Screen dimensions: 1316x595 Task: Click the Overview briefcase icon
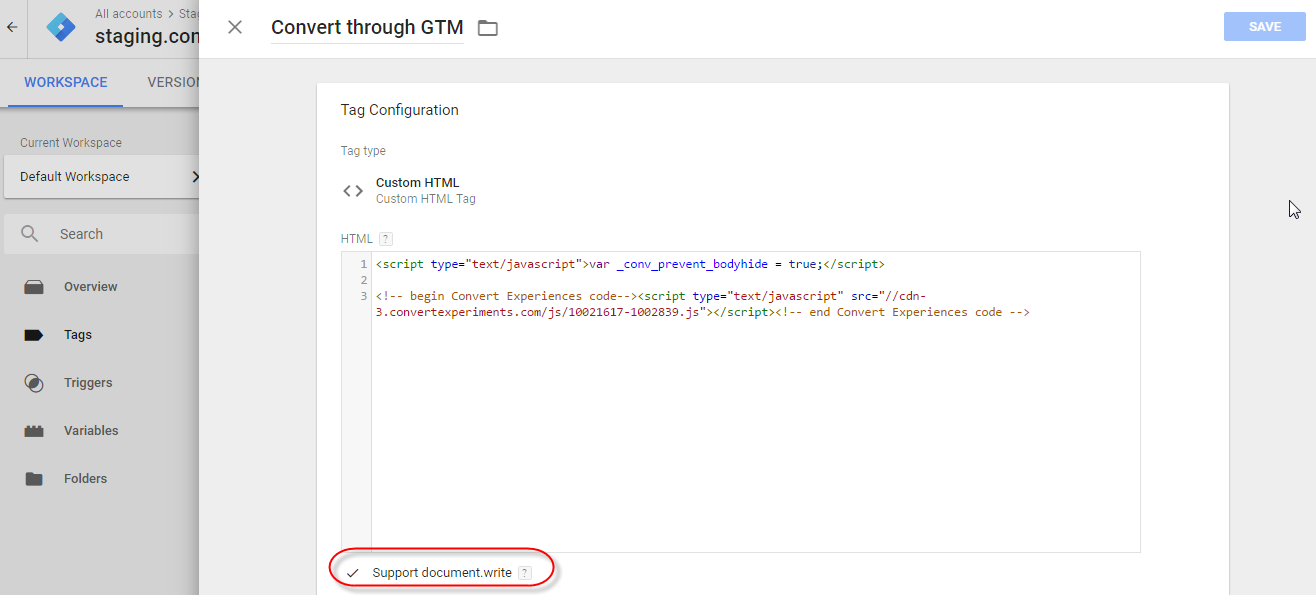pyautogui.click(x=34, y=287)
